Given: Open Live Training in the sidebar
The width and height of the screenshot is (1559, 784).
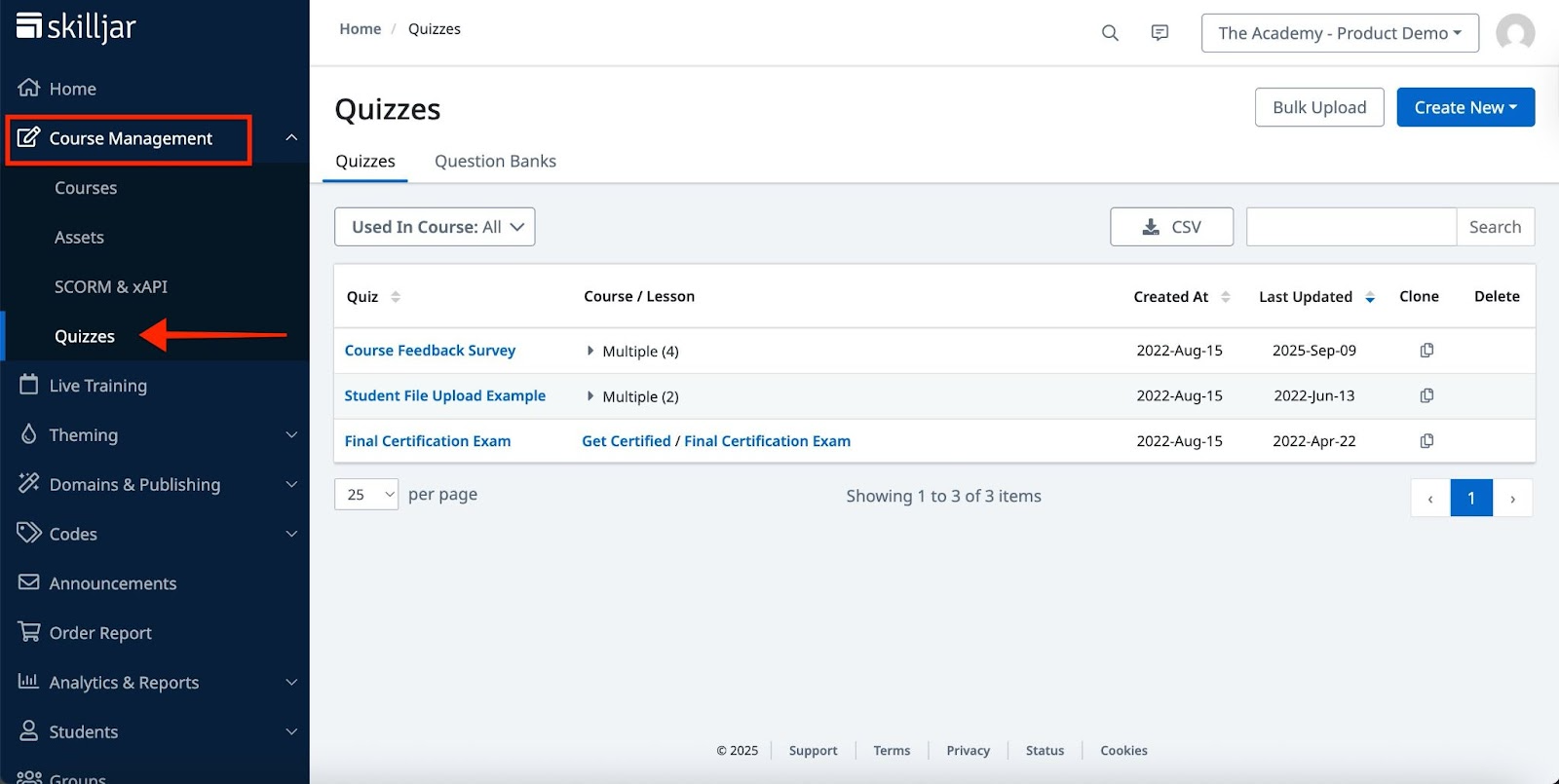Looking at the screenshot, I should 97,386.
